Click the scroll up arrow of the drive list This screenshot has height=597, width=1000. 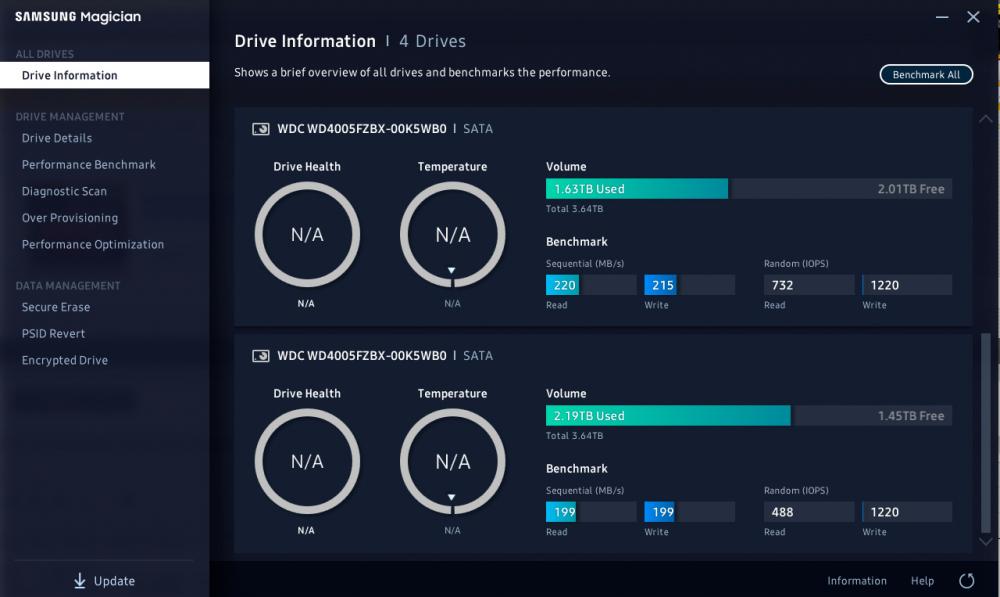point(986,119)
